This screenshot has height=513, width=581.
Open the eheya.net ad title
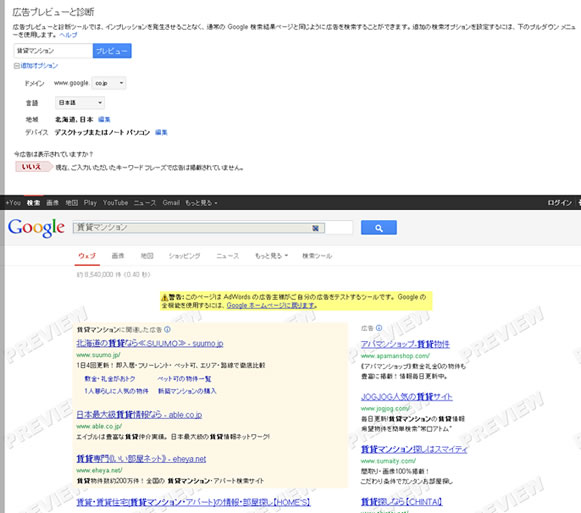tap(141, 459)
